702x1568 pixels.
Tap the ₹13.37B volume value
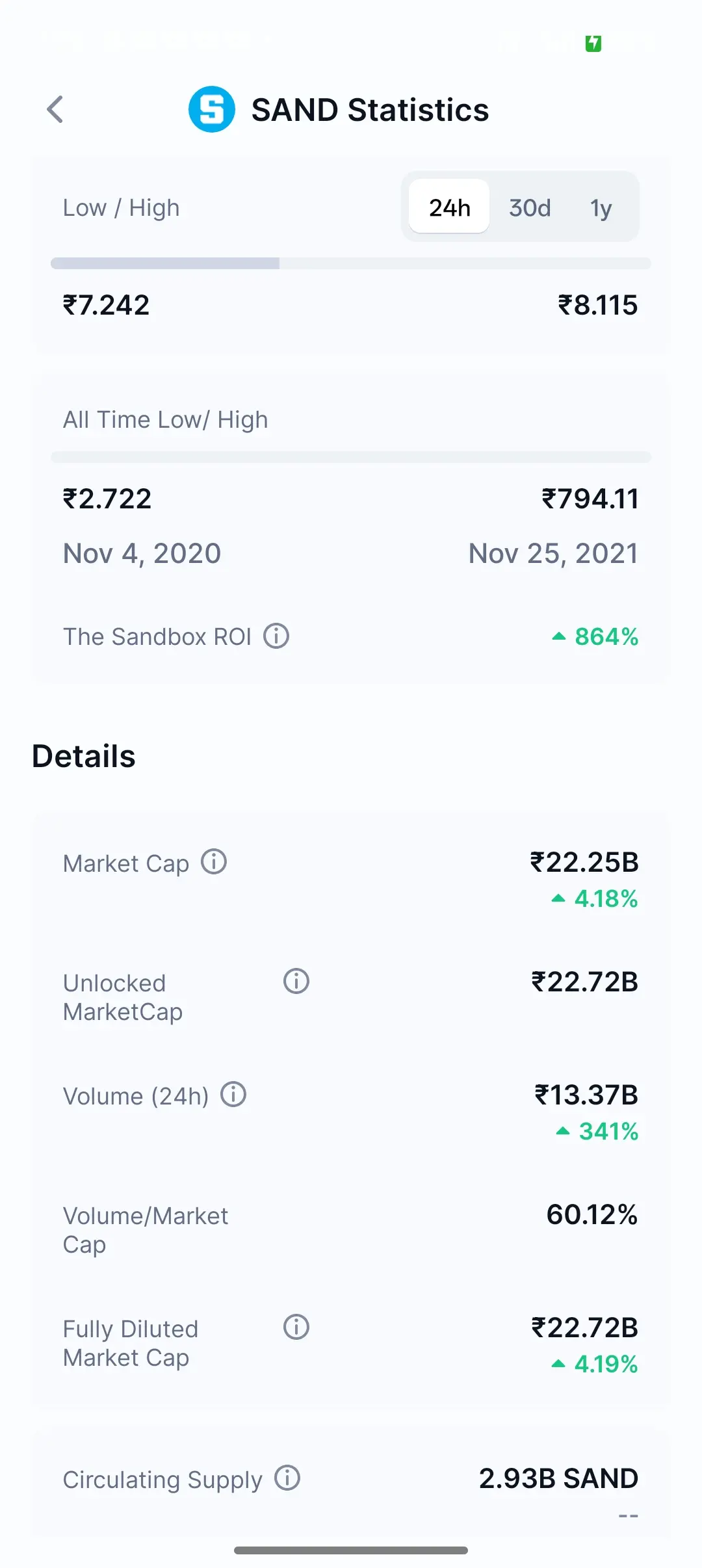pyautogui.click(x=586, y=1095)
